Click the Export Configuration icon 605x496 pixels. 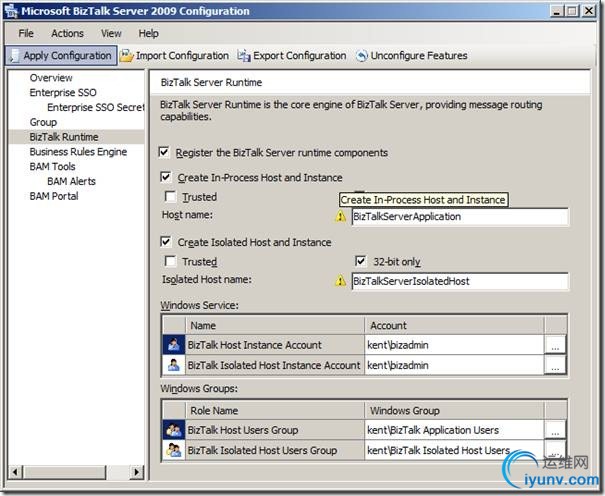tap(244, 56)
